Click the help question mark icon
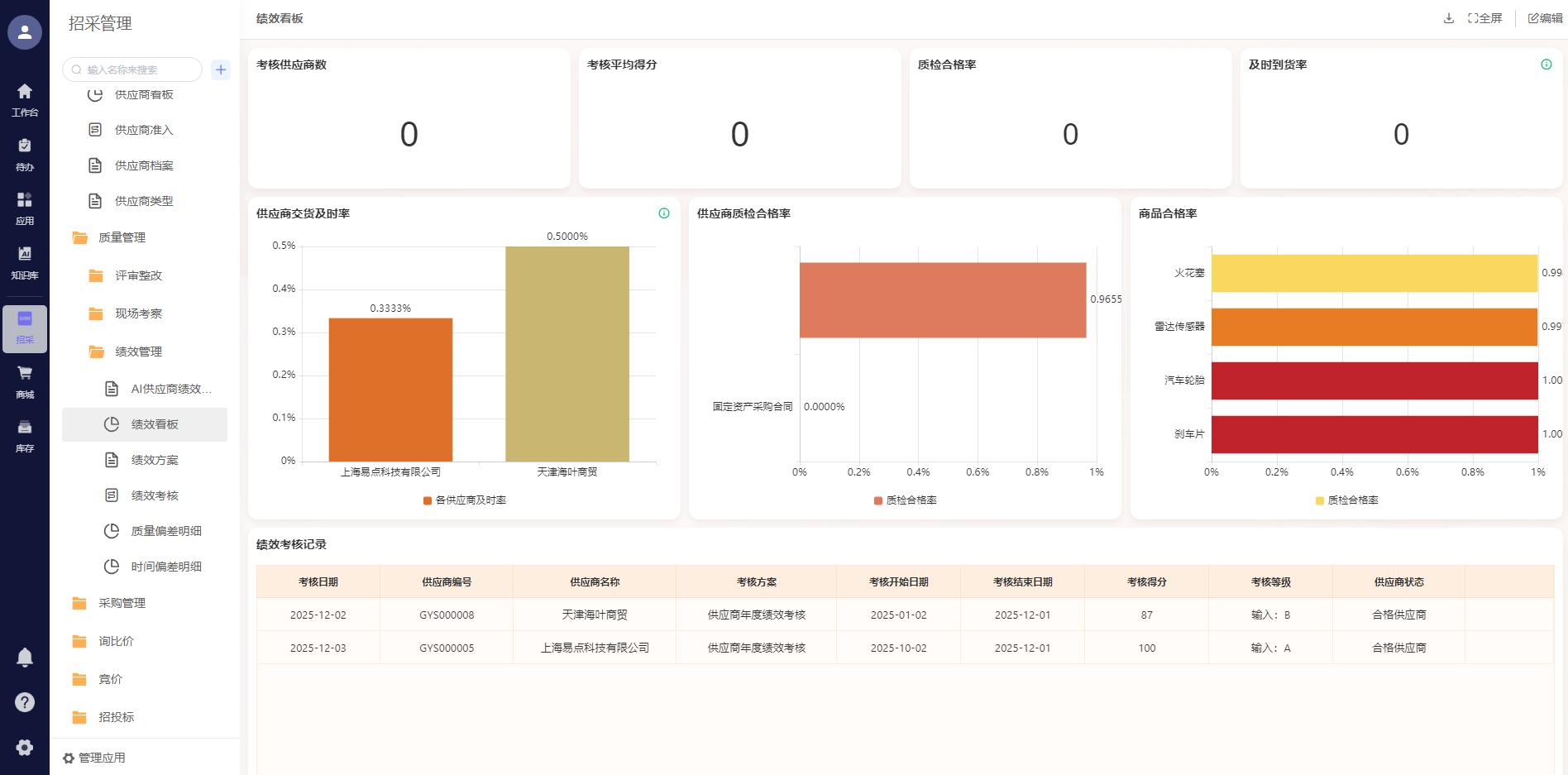Screen dimensions: 1568x775 point(25,702)
